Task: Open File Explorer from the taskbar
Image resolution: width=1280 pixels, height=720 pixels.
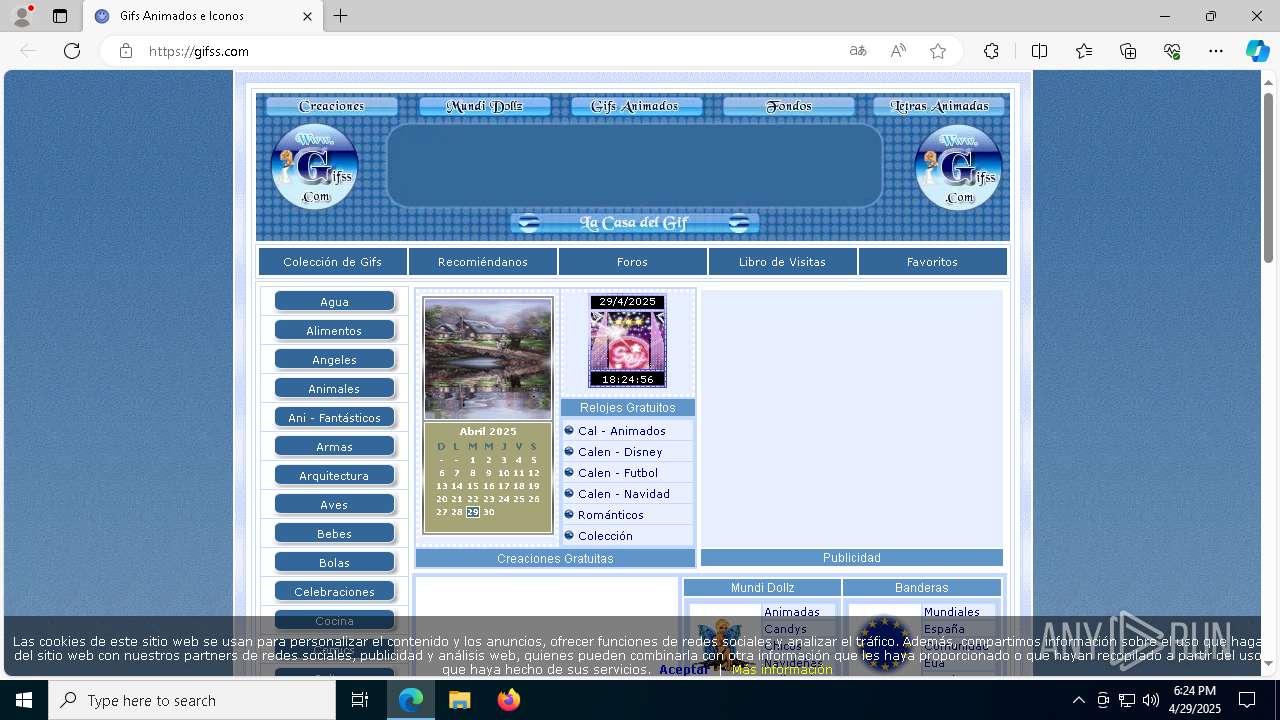Action: coord(459,700)
